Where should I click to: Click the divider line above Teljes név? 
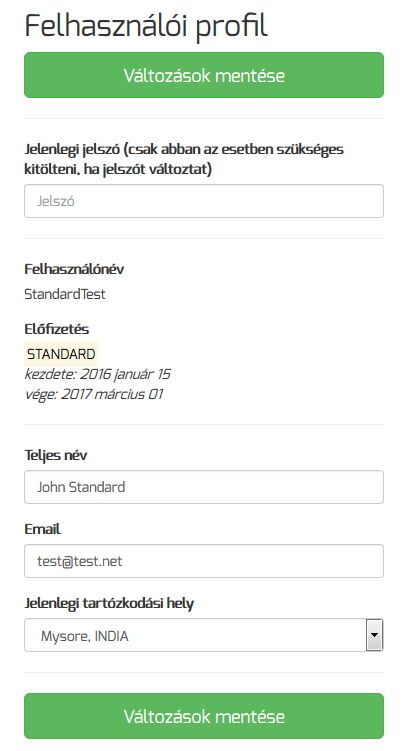coord(204,424)
